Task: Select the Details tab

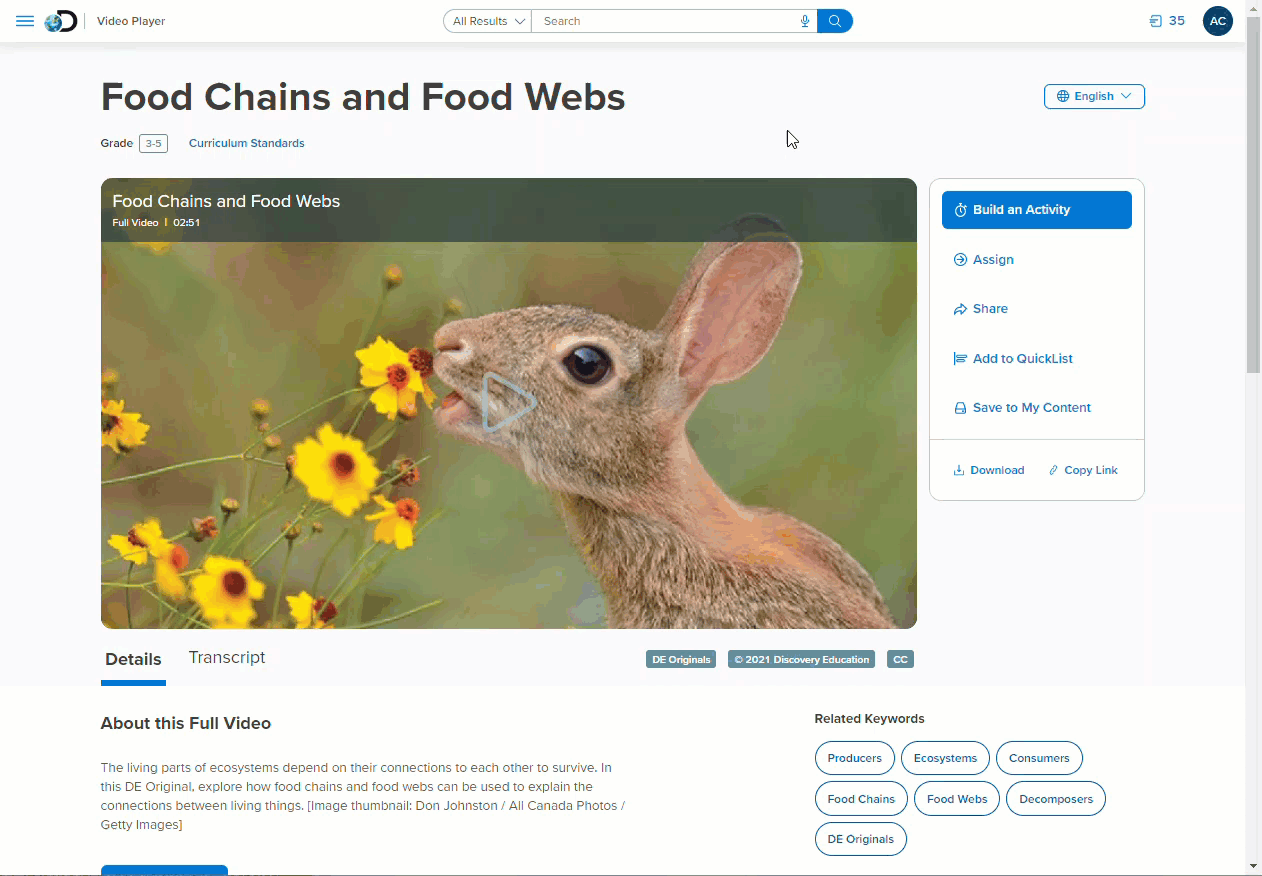Action: [133, 659]
